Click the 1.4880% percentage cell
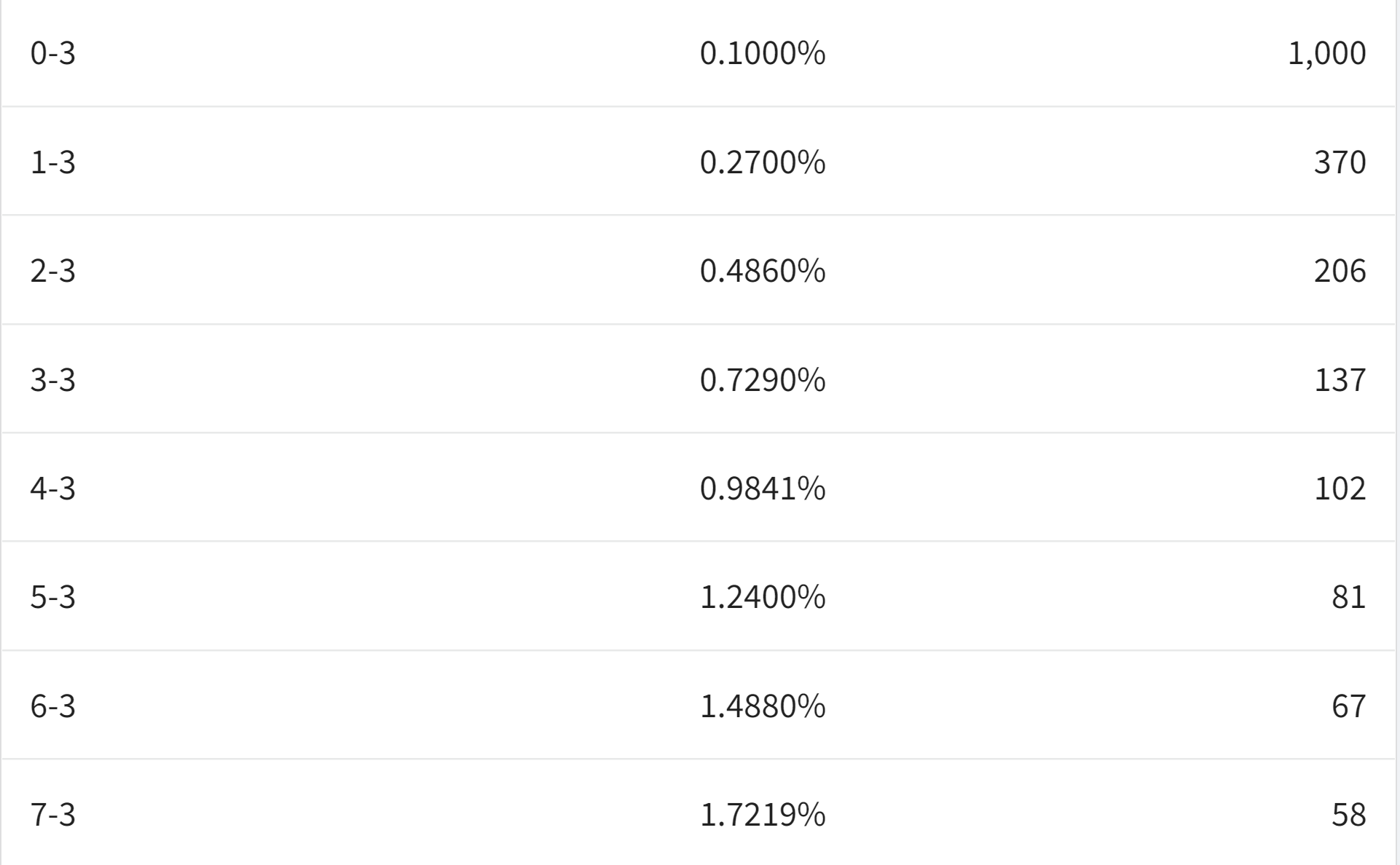The height and width of the screenshot is (865, 1400). [x=763, y=706]
